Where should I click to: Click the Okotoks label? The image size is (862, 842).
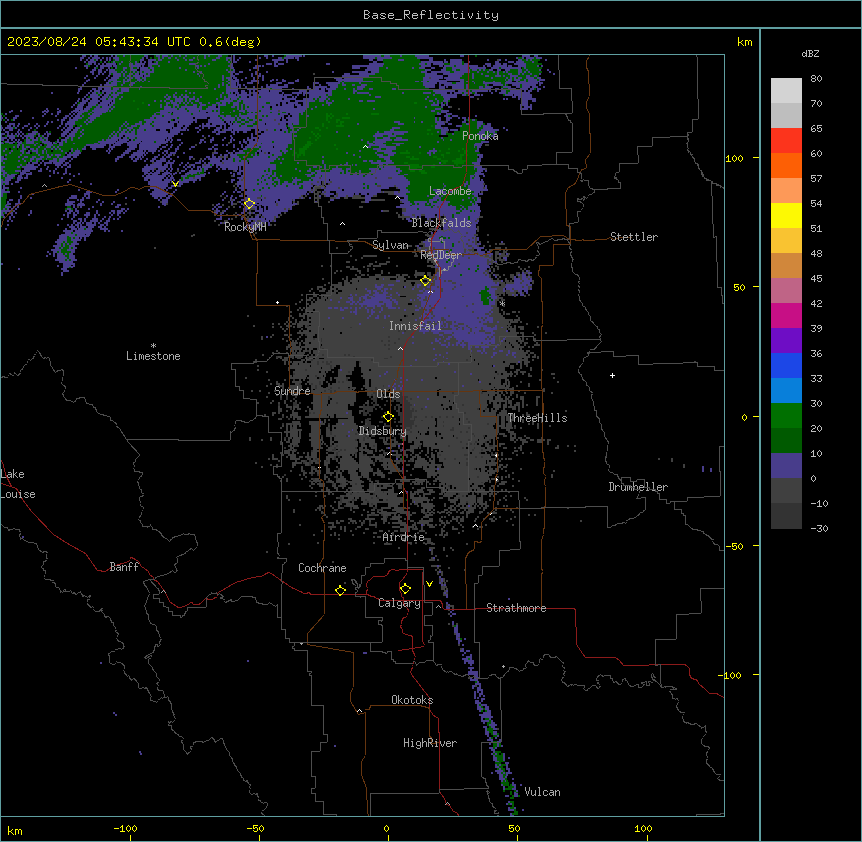pyautogui.click(x=412, y=700)
